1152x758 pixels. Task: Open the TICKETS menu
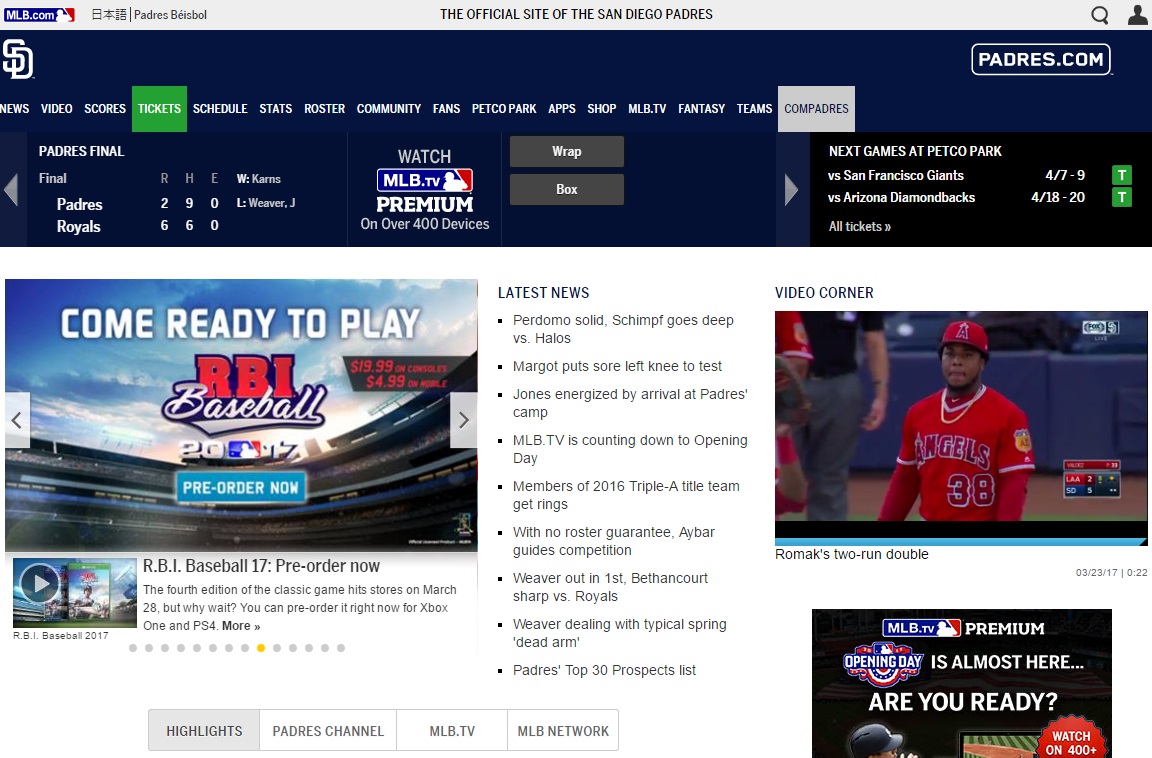point(159,109)
